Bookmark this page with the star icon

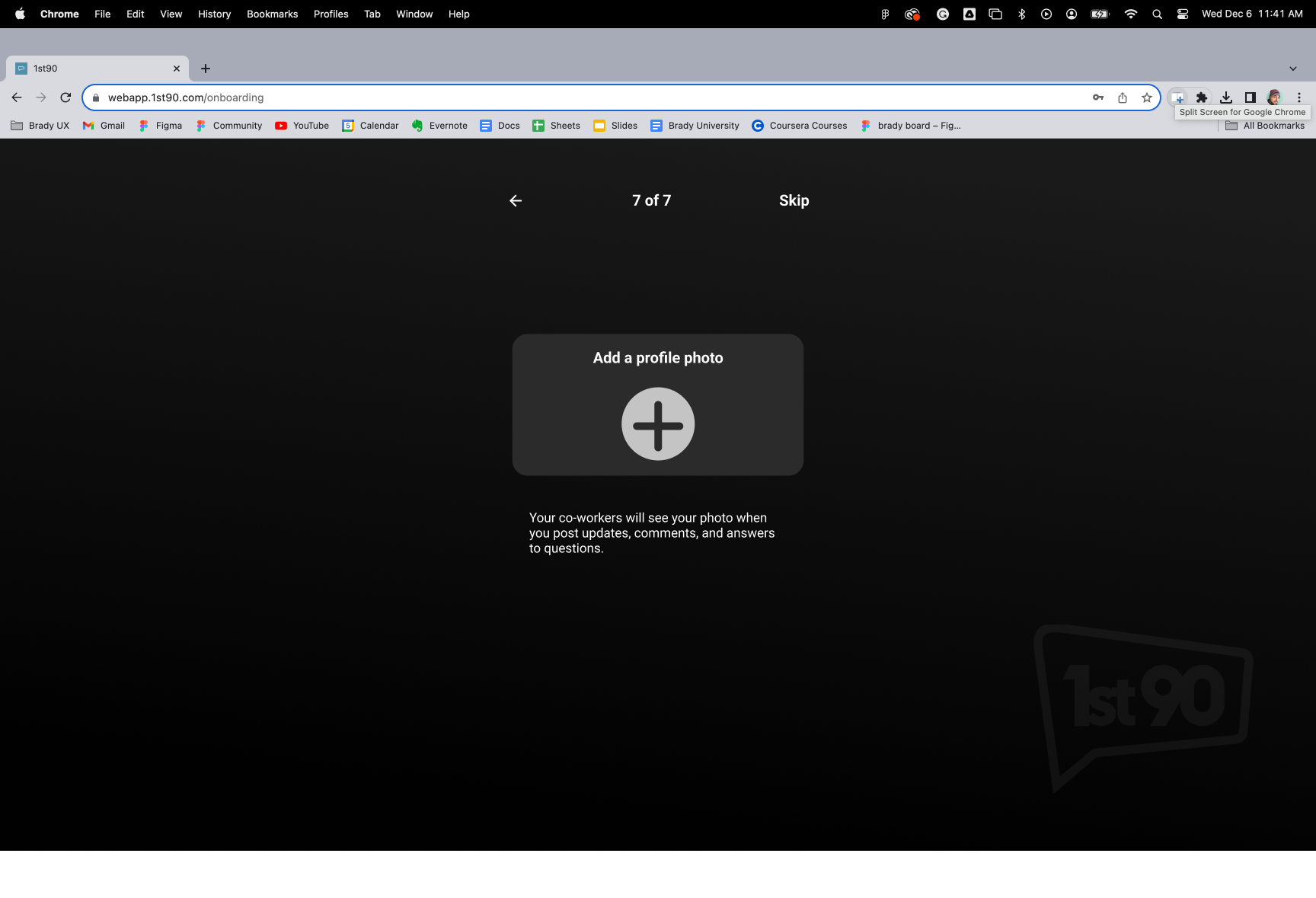1147,97
